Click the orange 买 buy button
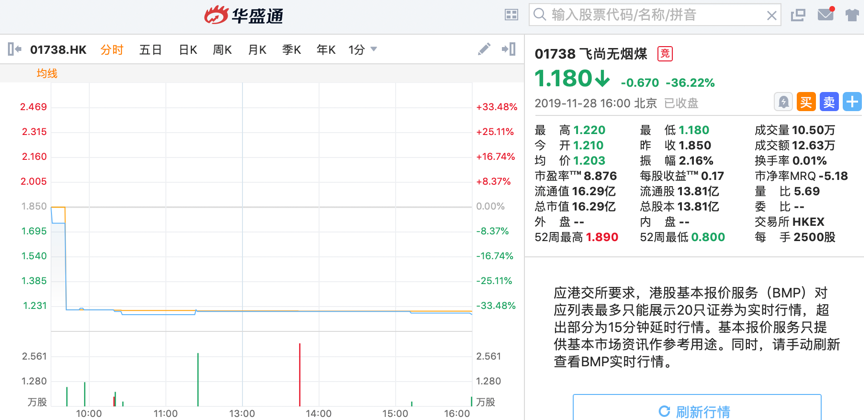The image size is (864, 420). click(806, 102)
